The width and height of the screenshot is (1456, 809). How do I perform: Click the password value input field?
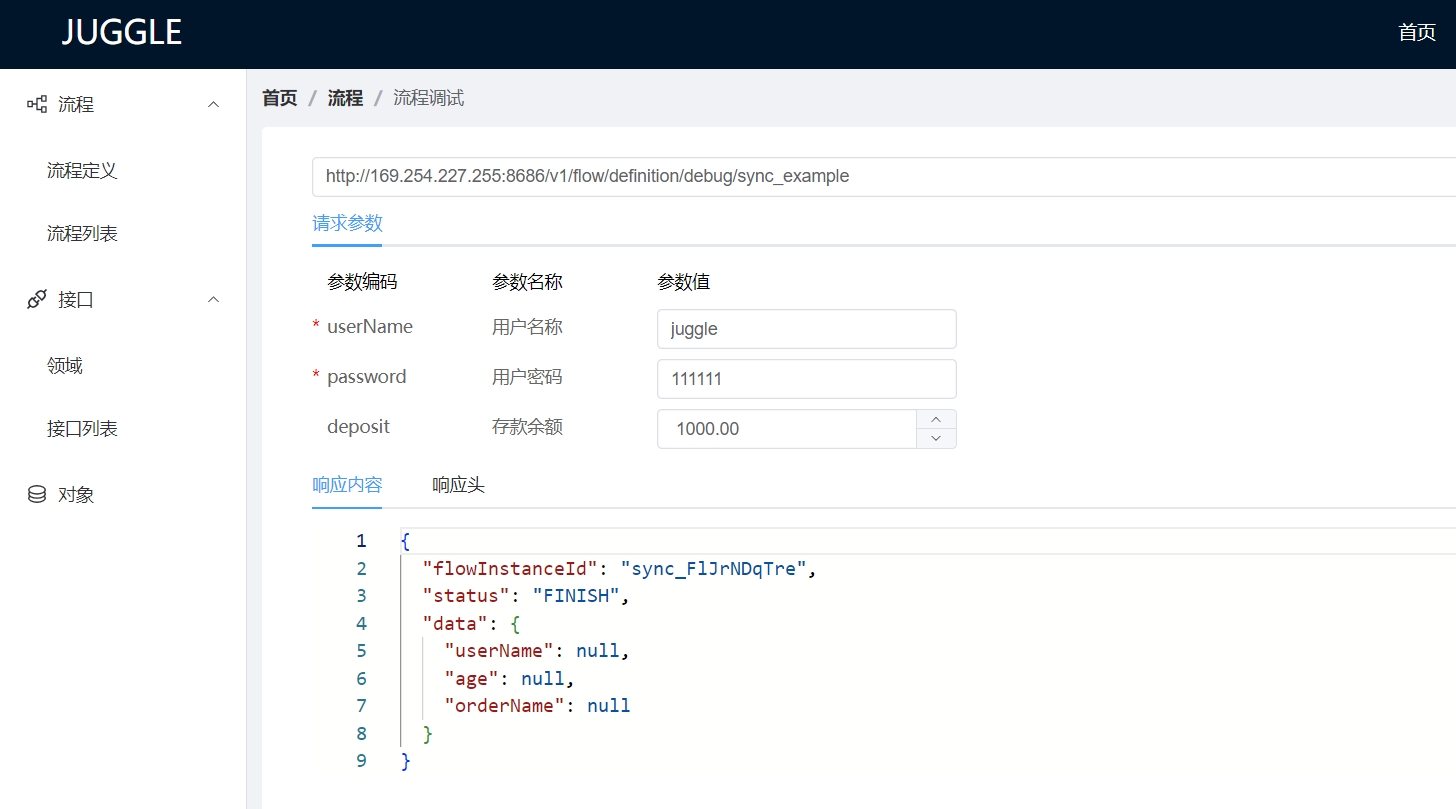click(807, 379)
